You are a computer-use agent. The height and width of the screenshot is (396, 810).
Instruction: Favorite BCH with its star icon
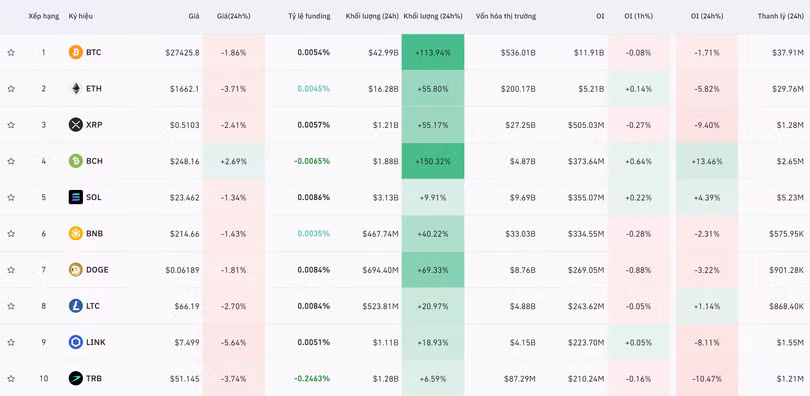point(11,161)
